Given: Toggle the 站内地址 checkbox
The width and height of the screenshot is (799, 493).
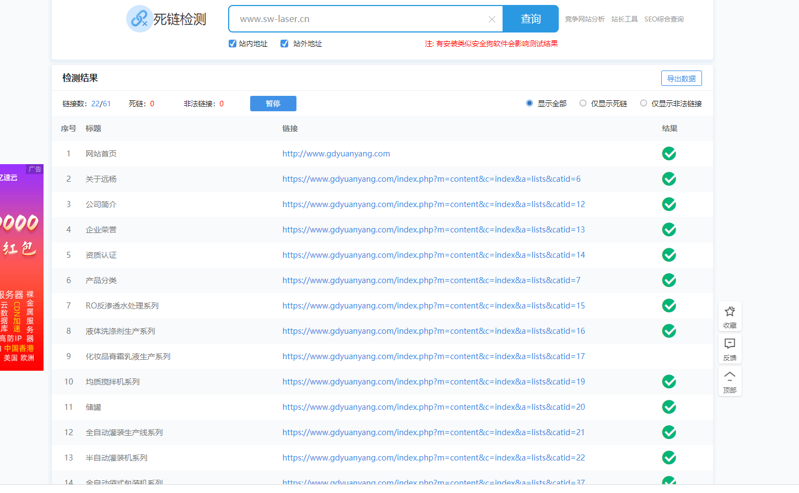Looking at the screenshot, I should [x=233, y=44].
